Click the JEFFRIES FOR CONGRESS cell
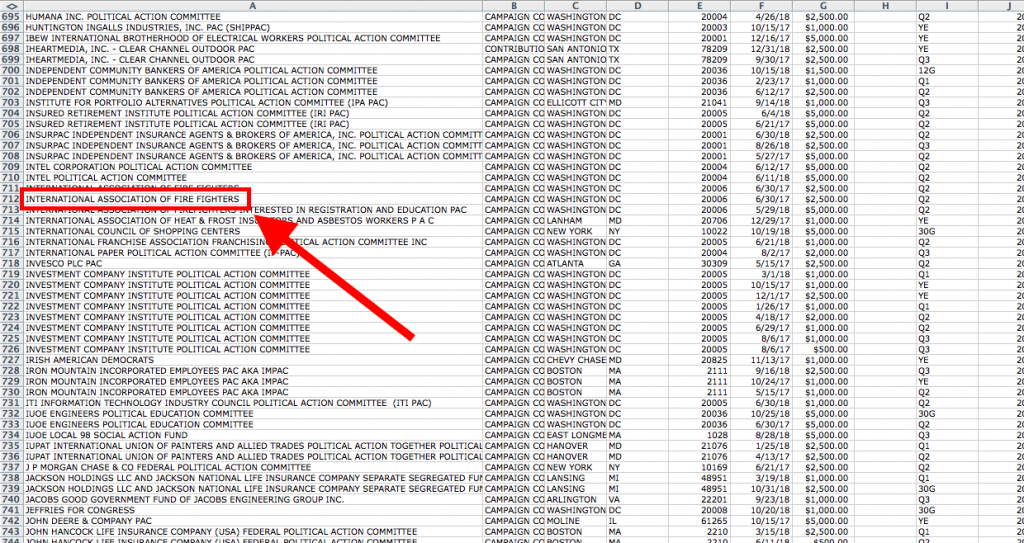 point(253,510)
